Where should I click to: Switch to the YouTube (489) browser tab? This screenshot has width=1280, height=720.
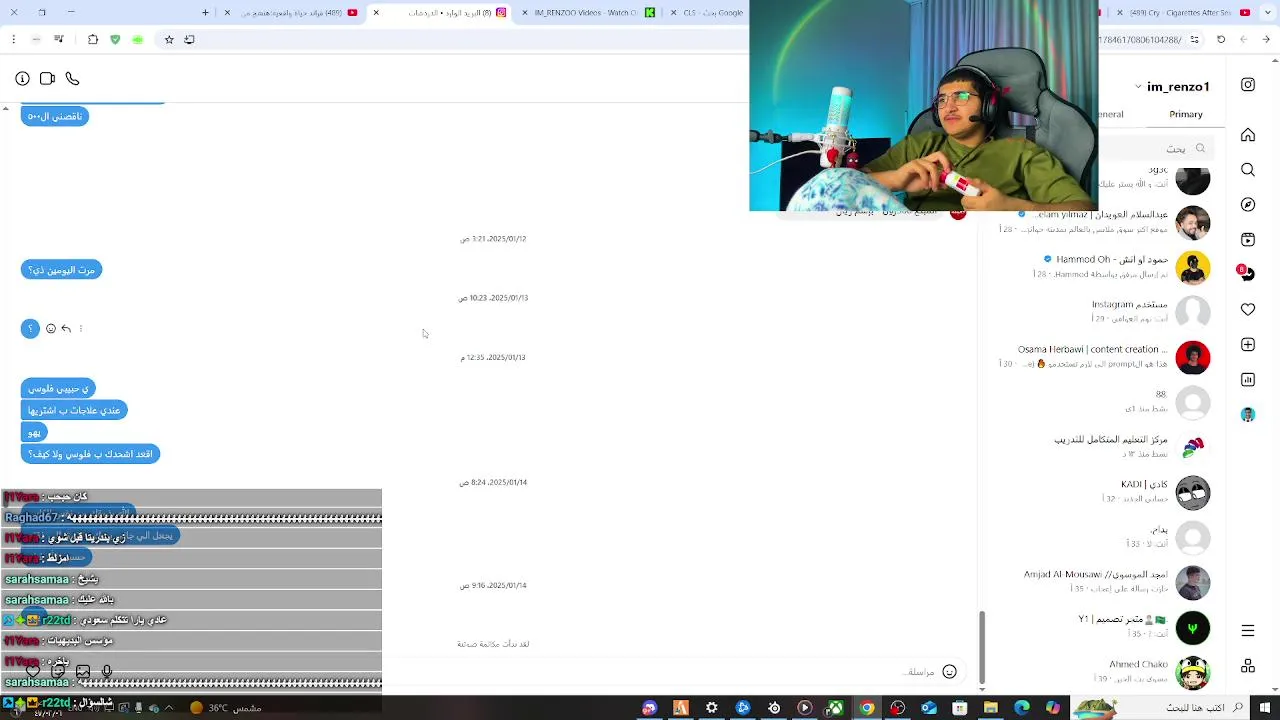(292, 13)
